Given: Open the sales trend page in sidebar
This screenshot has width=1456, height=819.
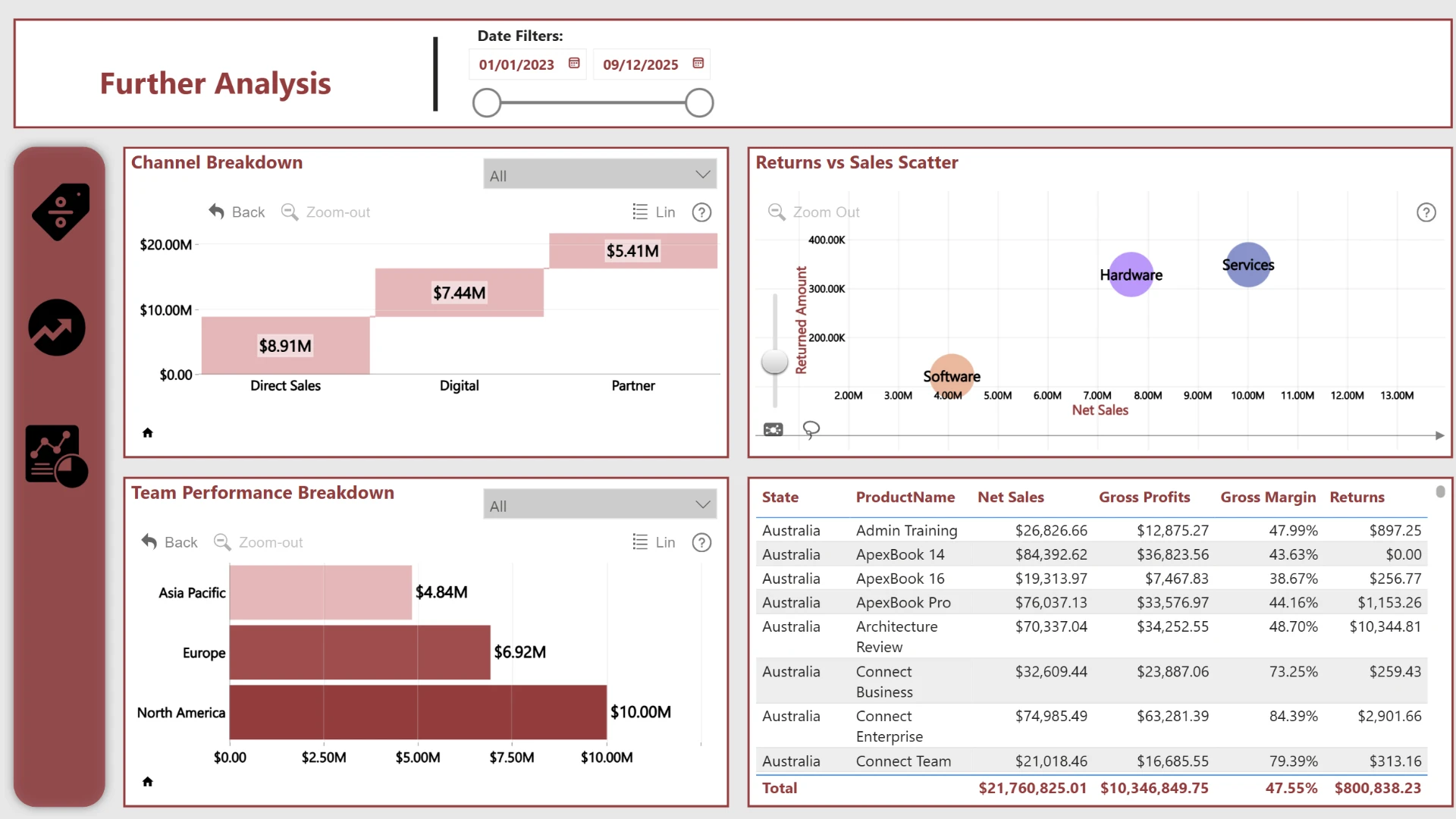Looking at the screenshot, I should (x=57, y=328).
